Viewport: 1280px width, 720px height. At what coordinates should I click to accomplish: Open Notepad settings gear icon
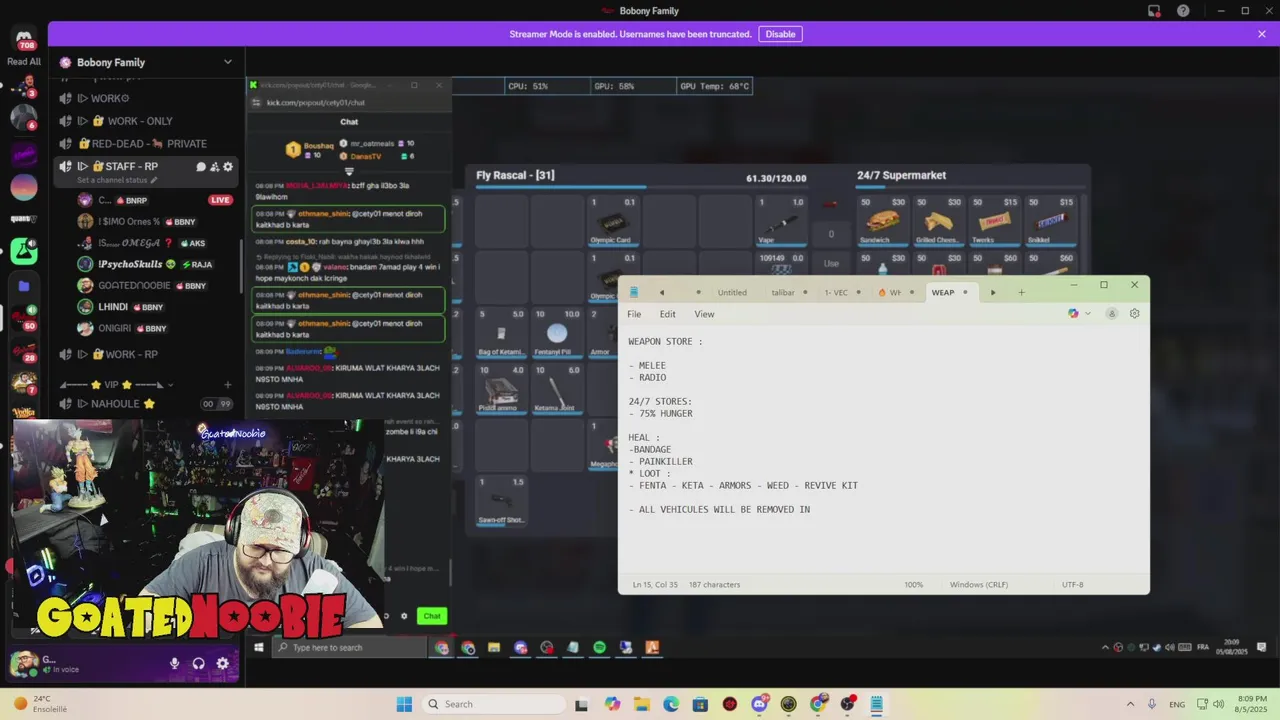click(1134, 314)
